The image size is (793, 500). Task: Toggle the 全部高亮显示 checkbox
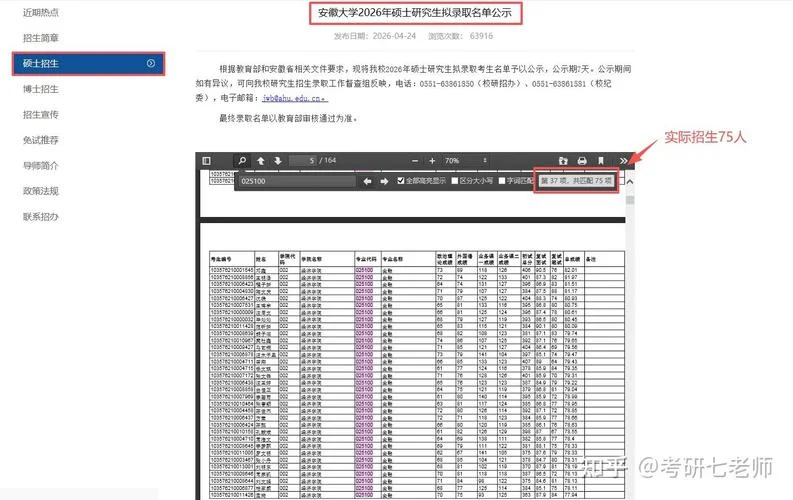coord(401,180)
